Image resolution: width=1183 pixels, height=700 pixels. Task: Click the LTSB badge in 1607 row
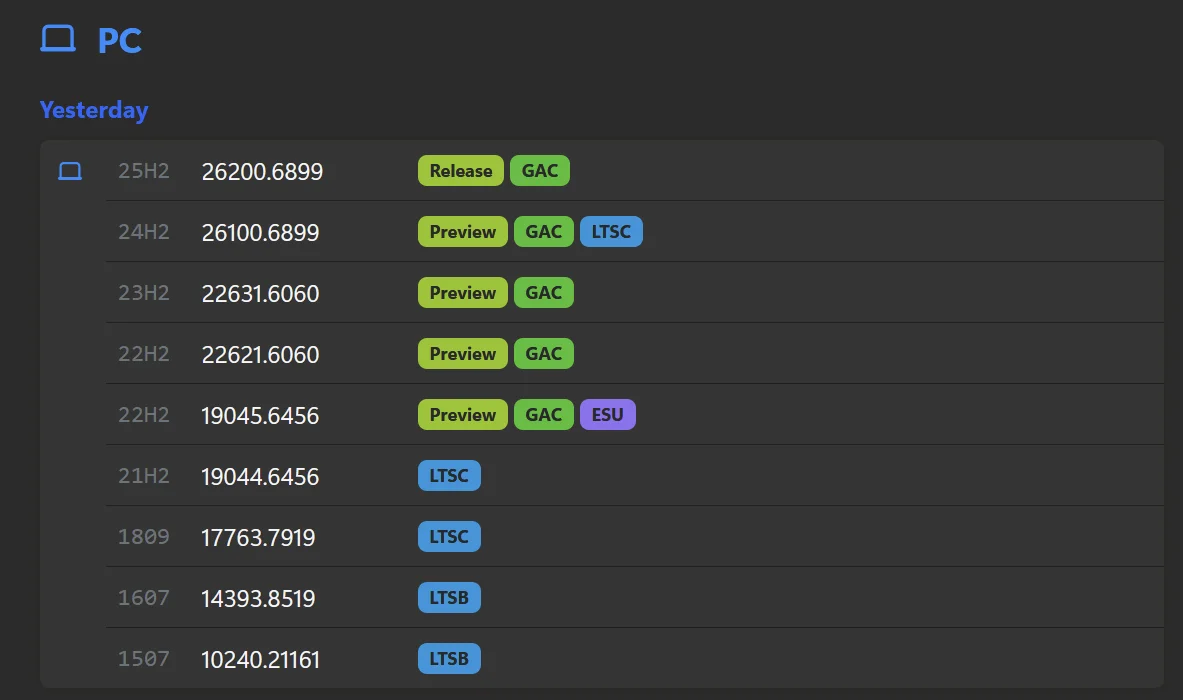(x=449, y=598)
